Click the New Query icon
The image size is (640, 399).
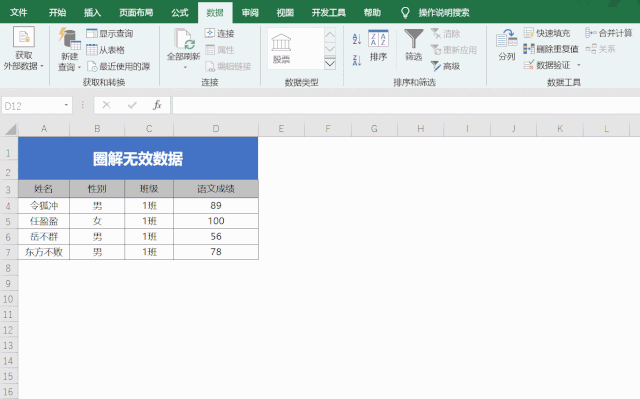click(x=69, y=40)
